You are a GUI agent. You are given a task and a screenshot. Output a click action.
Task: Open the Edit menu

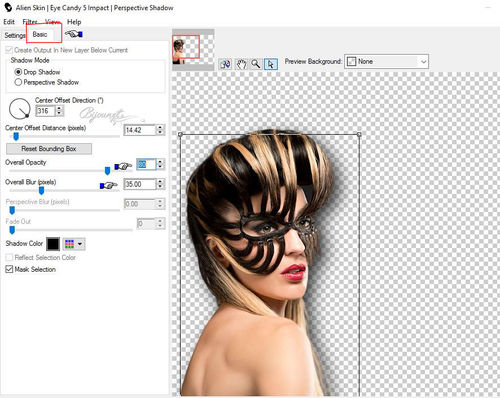click(x=9, y=22)
